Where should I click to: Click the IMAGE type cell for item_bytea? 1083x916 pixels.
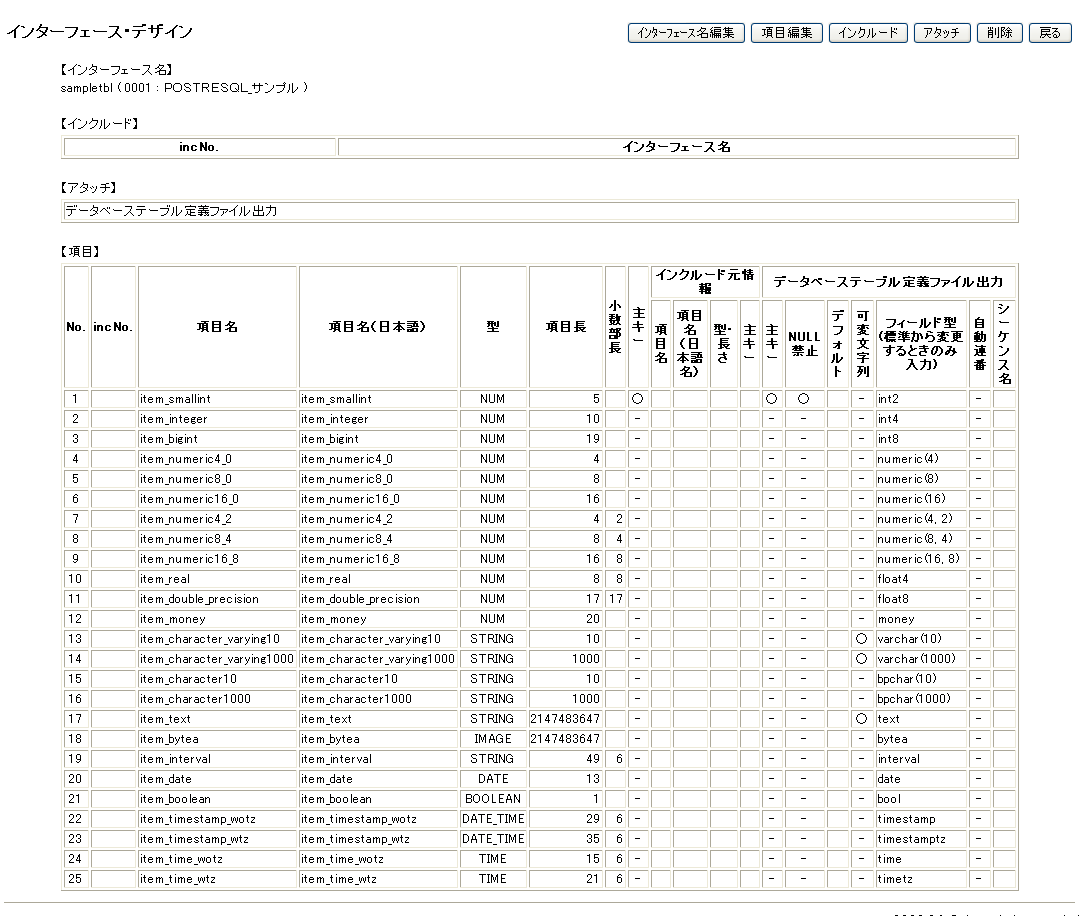[493, 739]
